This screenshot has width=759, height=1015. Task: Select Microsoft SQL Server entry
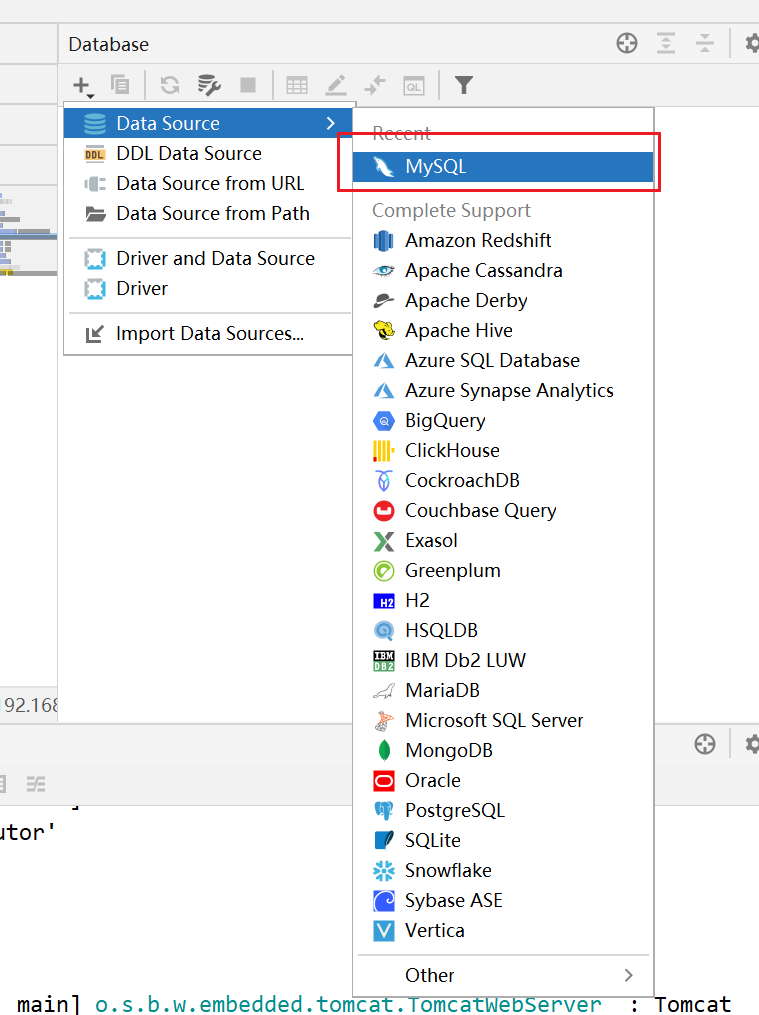click(503, 720)
